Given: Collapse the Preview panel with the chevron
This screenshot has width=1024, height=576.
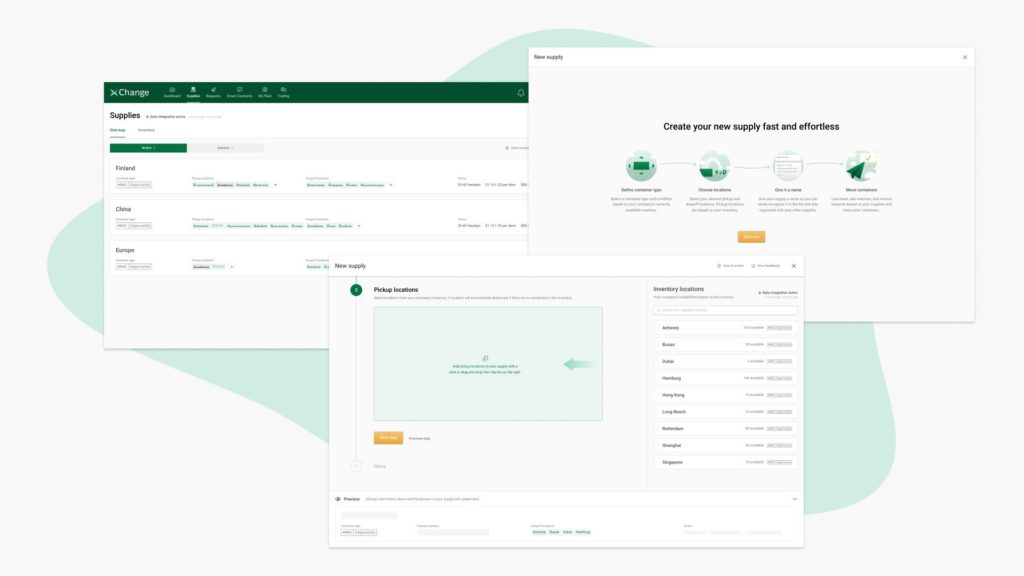Looking at the screenshot, I should pos(794,499).
